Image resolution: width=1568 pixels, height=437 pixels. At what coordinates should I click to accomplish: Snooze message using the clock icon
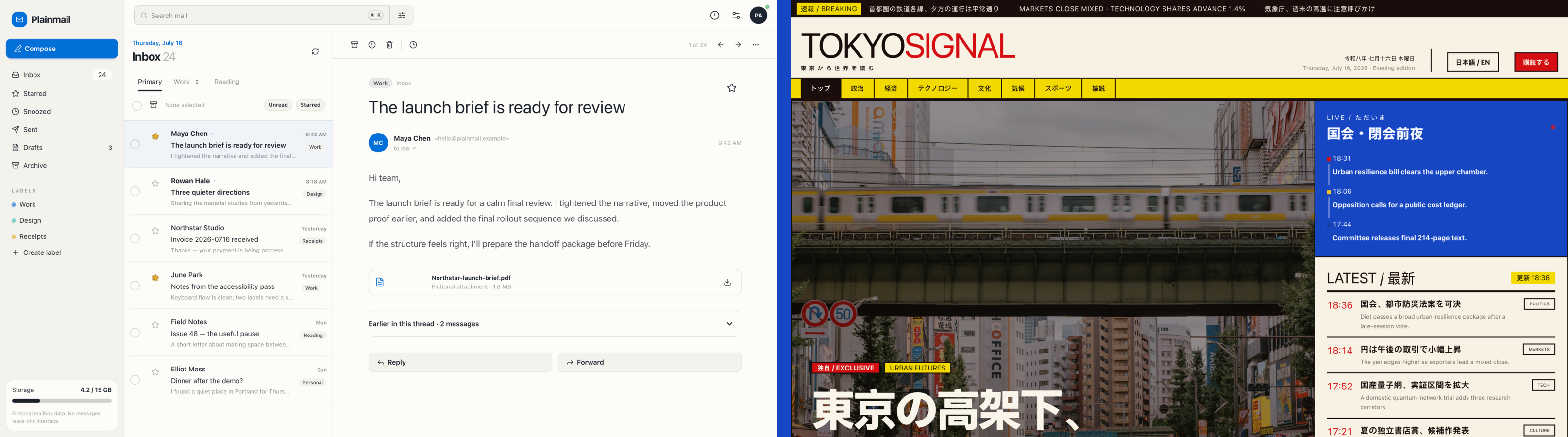pyautogui.click(x=413, y=45)
